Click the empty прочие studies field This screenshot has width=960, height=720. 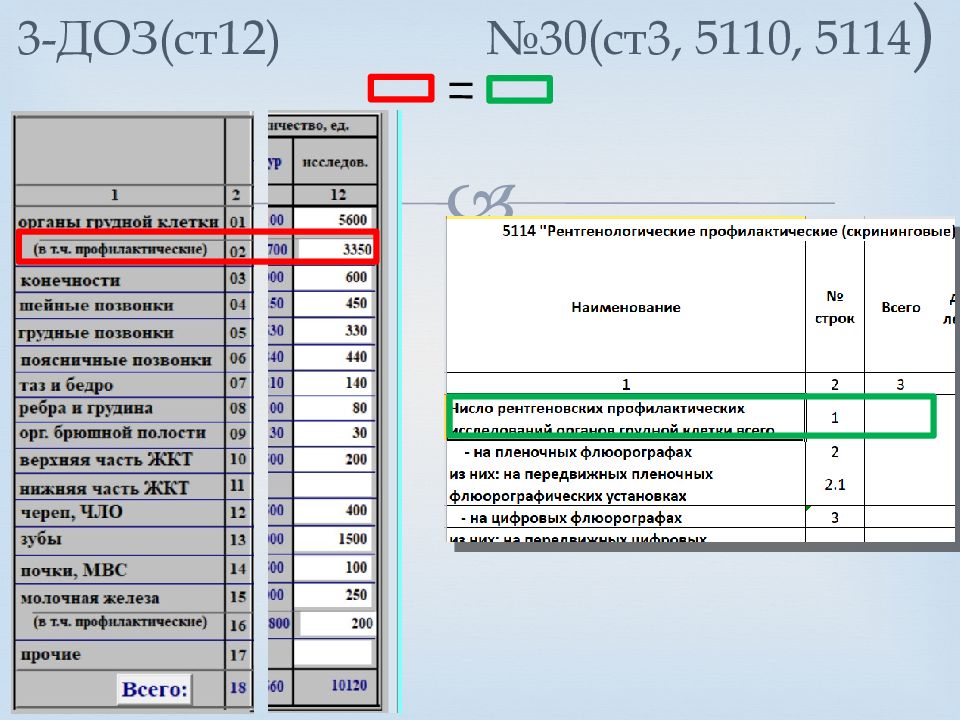(335, 654)
